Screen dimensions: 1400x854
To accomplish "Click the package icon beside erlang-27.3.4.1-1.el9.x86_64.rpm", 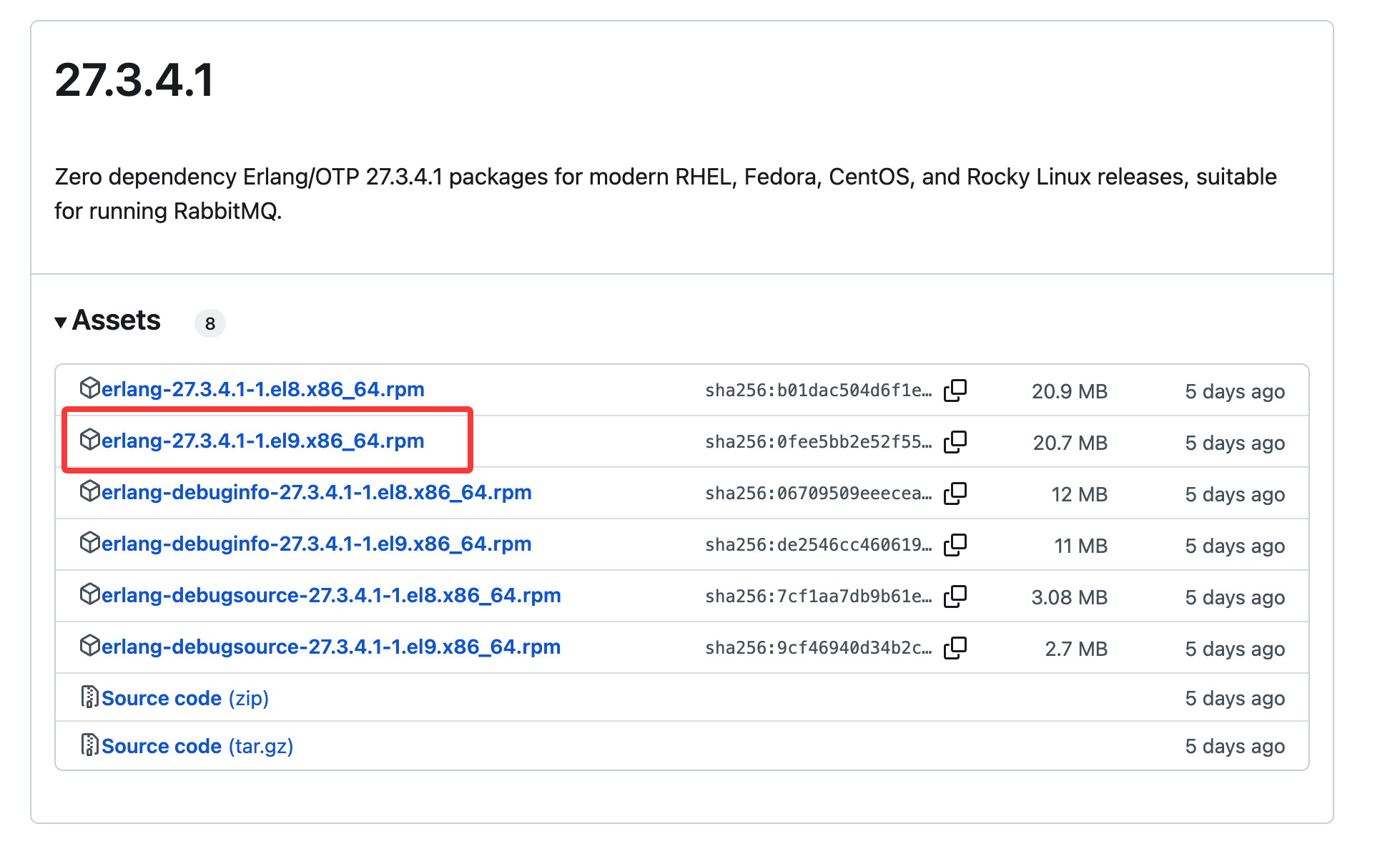I will [89, 441].
